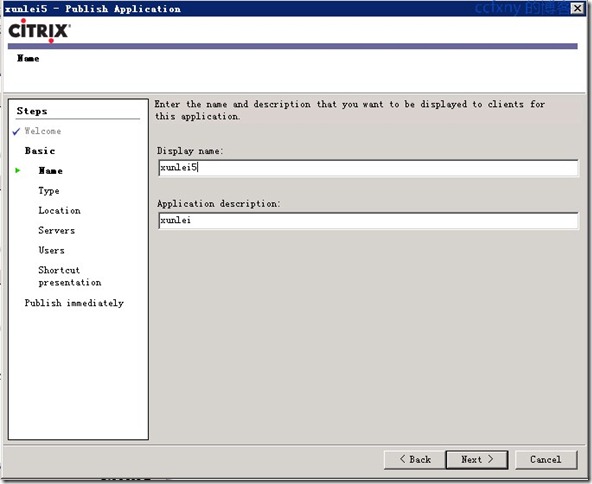Go to the Type step

pyautogui.click(x=49, y=191)
